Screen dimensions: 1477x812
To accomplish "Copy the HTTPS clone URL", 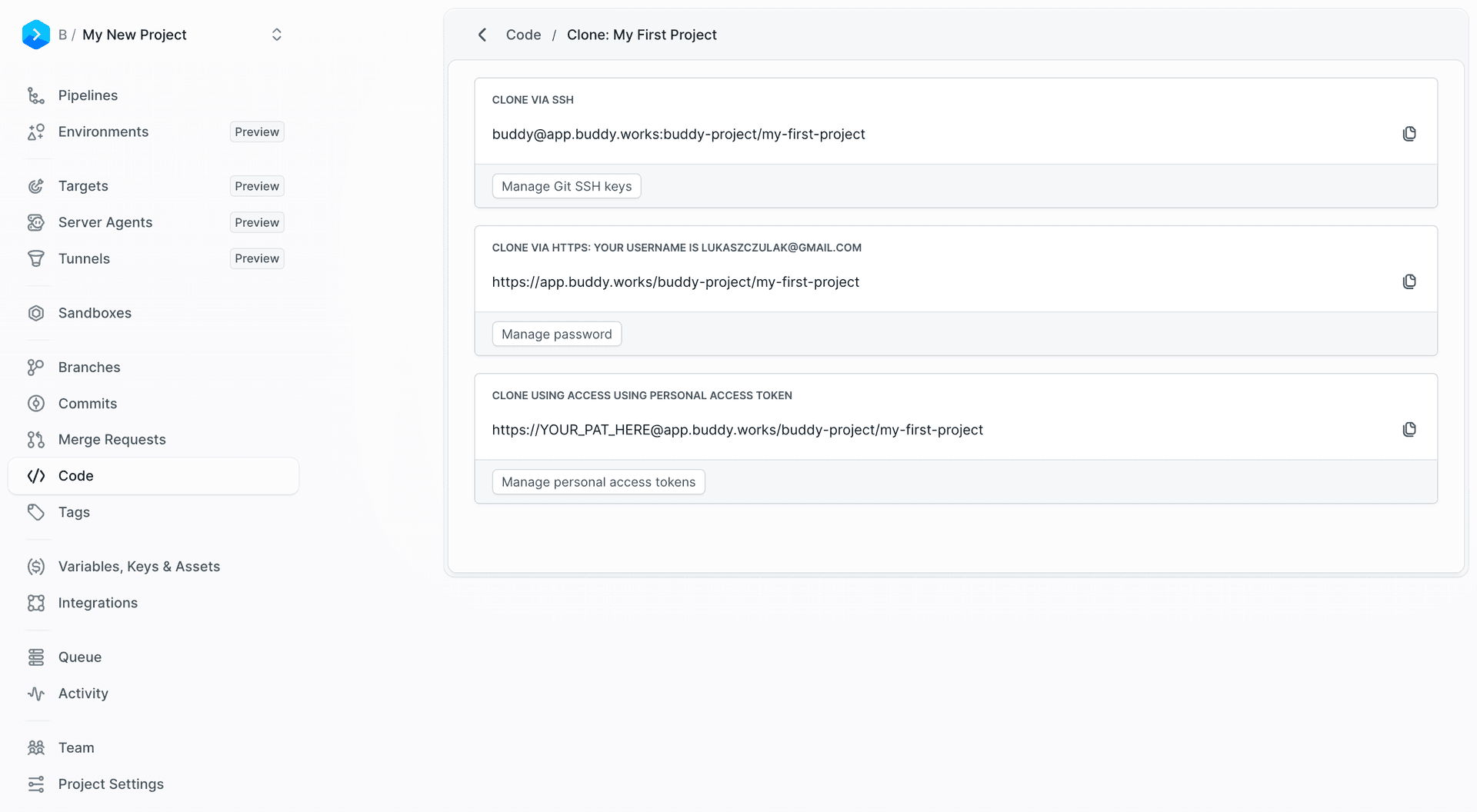I will (x=1409, y=281).
